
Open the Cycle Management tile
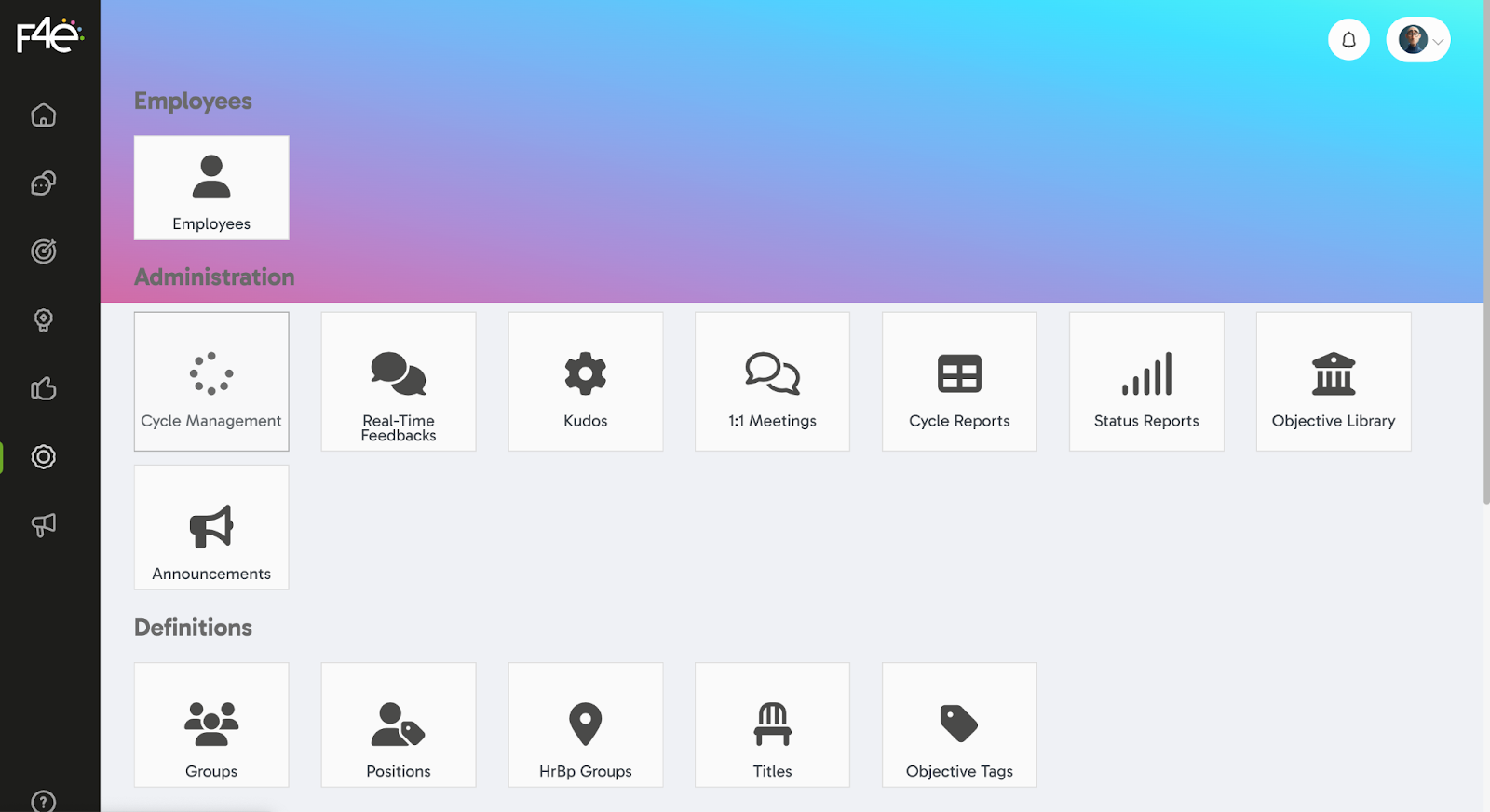click(211, 382)
